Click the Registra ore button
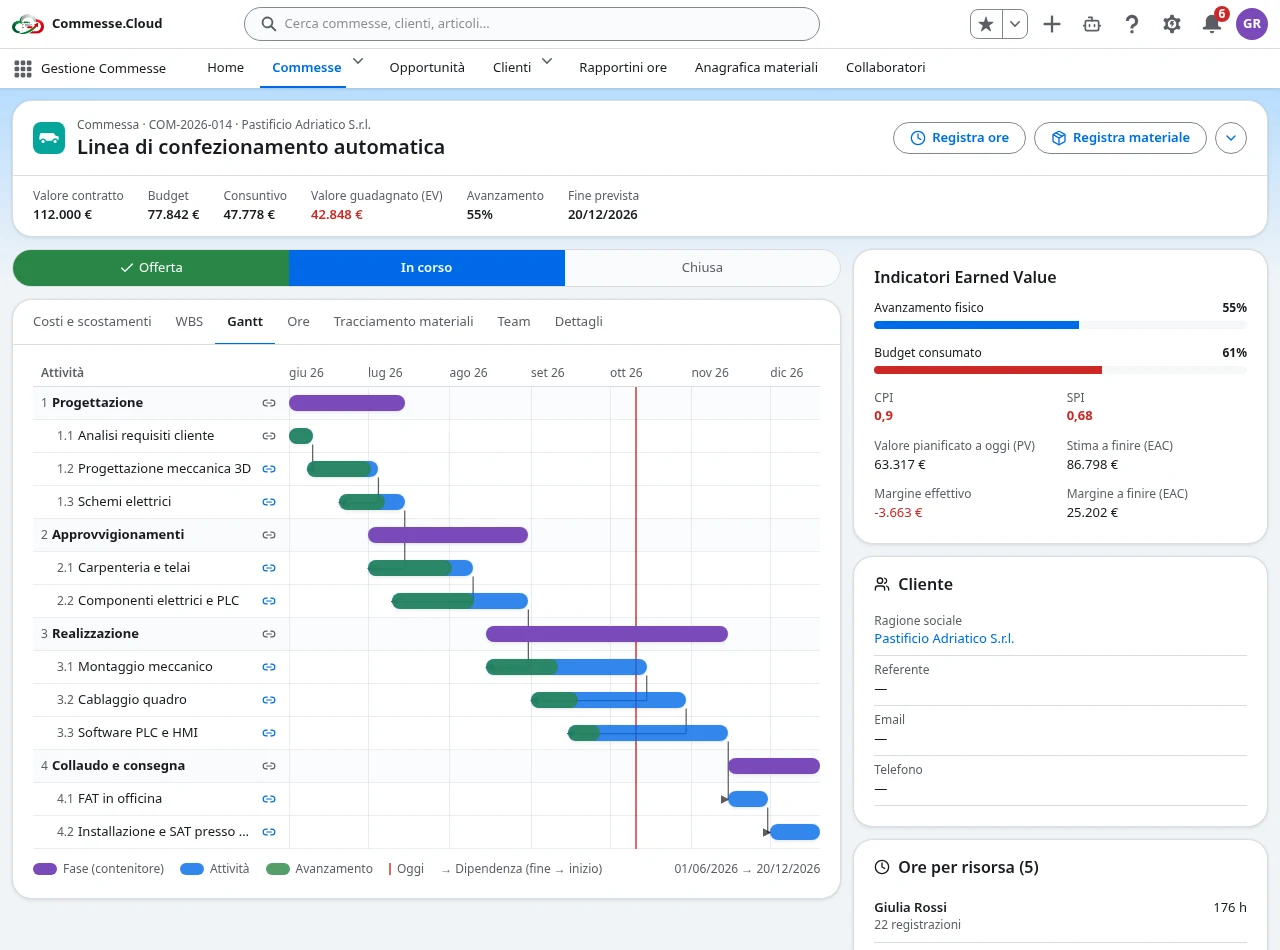Image resolution: width=1280 pixels, height=950 pixels. pos(959,138)
